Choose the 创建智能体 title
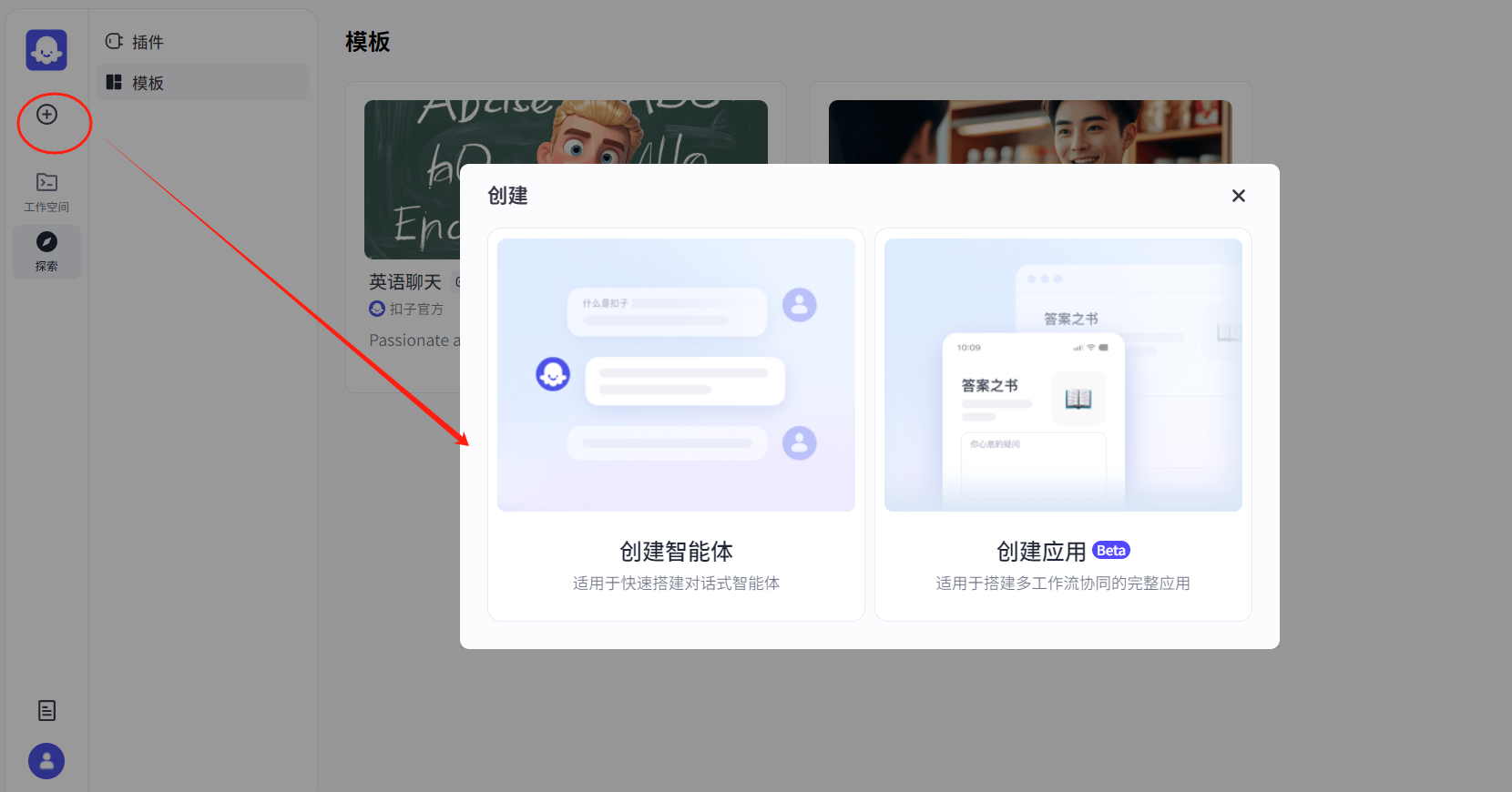This screenshot has height=792, width=1512. point(676,552)
